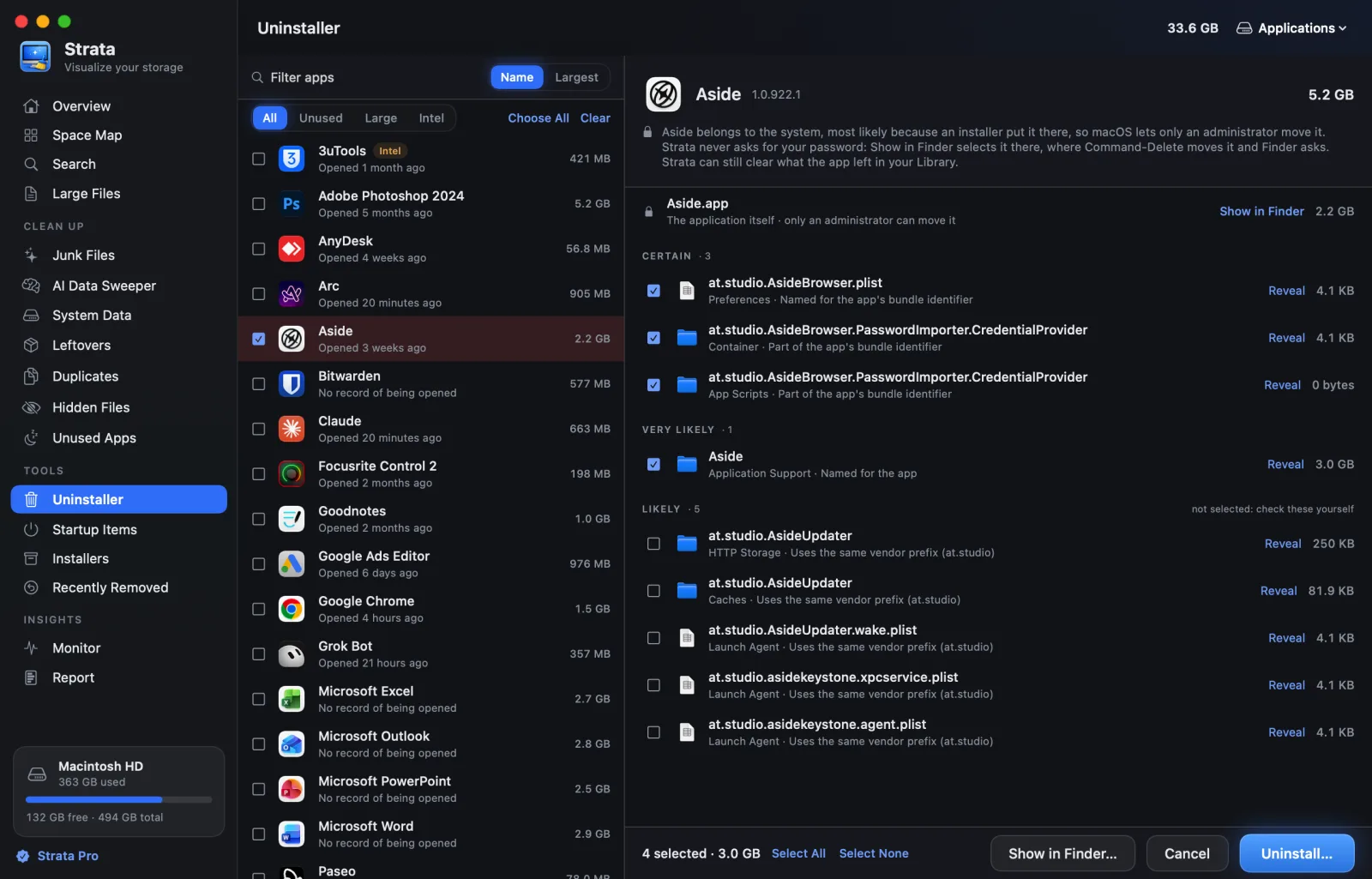This screenshot has width=1372, height=879.
Task: Click the Bitwarden shield icon
Action: pos(292,384)
